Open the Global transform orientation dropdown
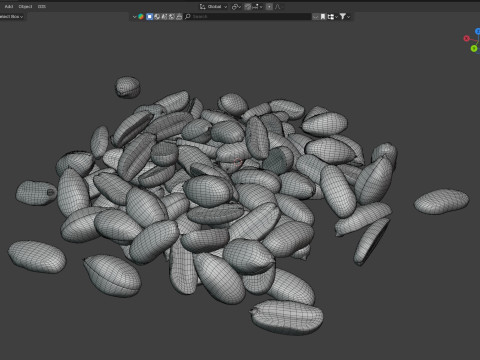Viewport: 480px width, 360px height. click(214, 7)
